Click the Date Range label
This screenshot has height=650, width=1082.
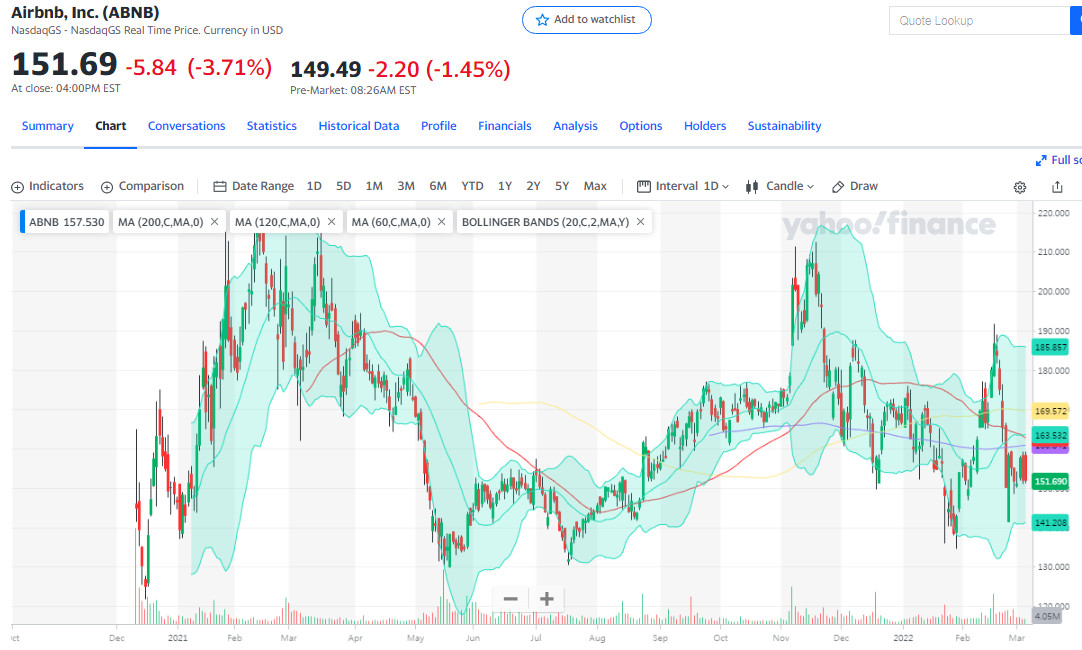(263, 186)
